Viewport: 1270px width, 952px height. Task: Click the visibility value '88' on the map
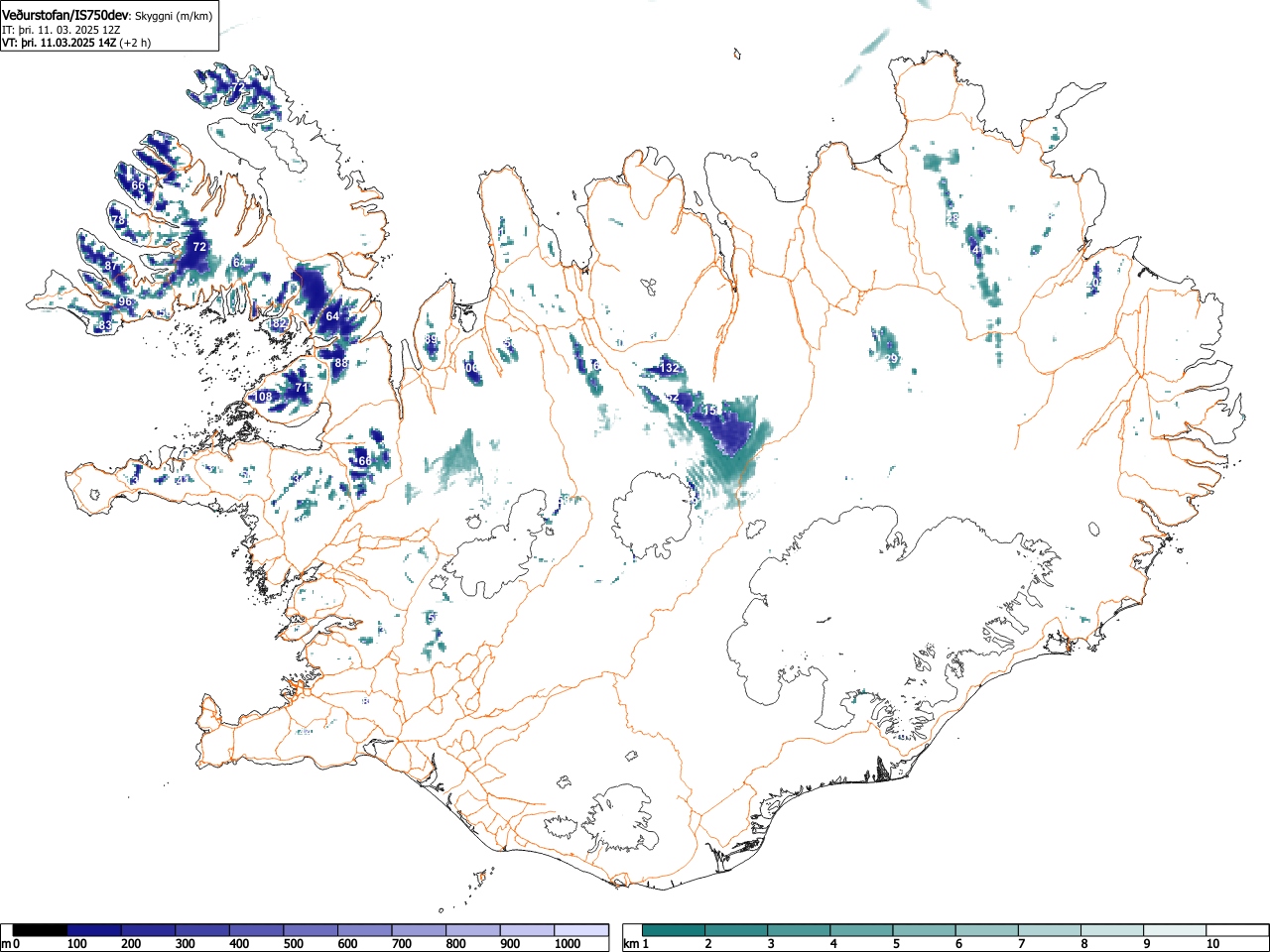tap(341, 364)
